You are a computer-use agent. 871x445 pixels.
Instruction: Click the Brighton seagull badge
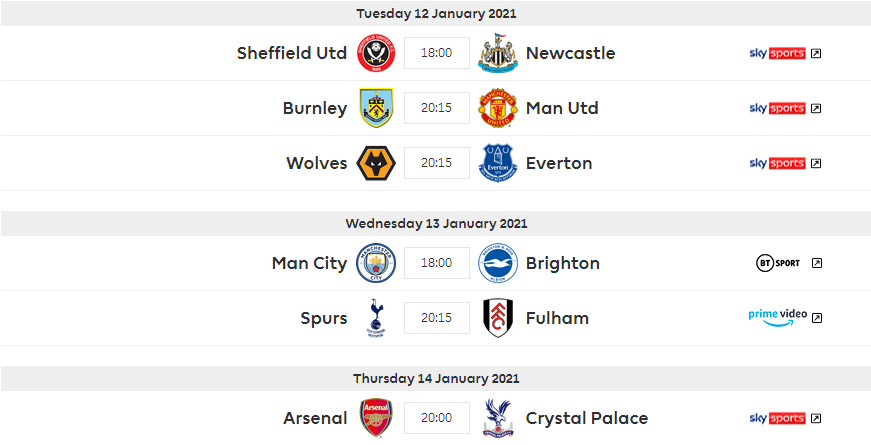(497, 263)
